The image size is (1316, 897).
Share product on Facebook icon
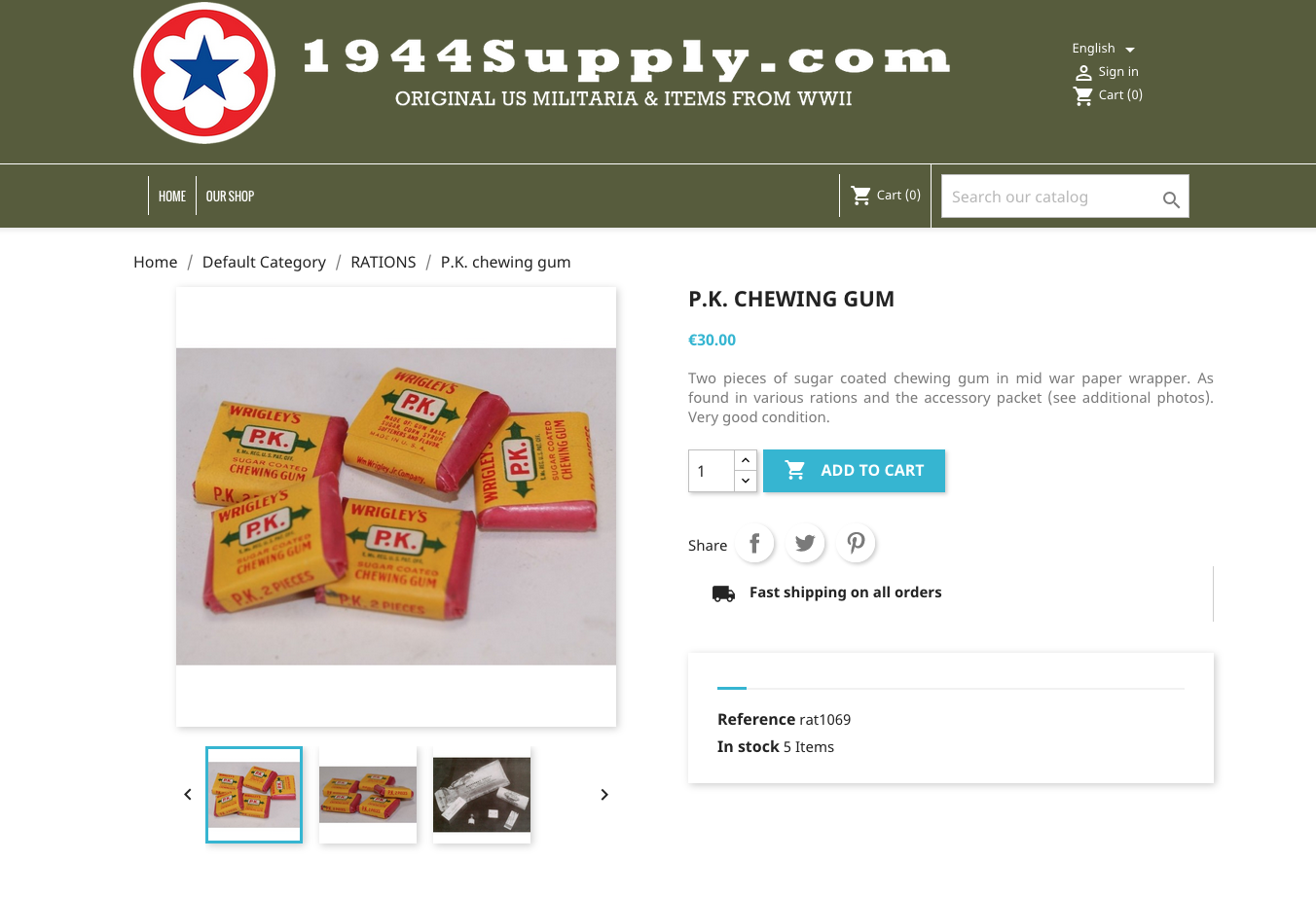tap(754, 543)
